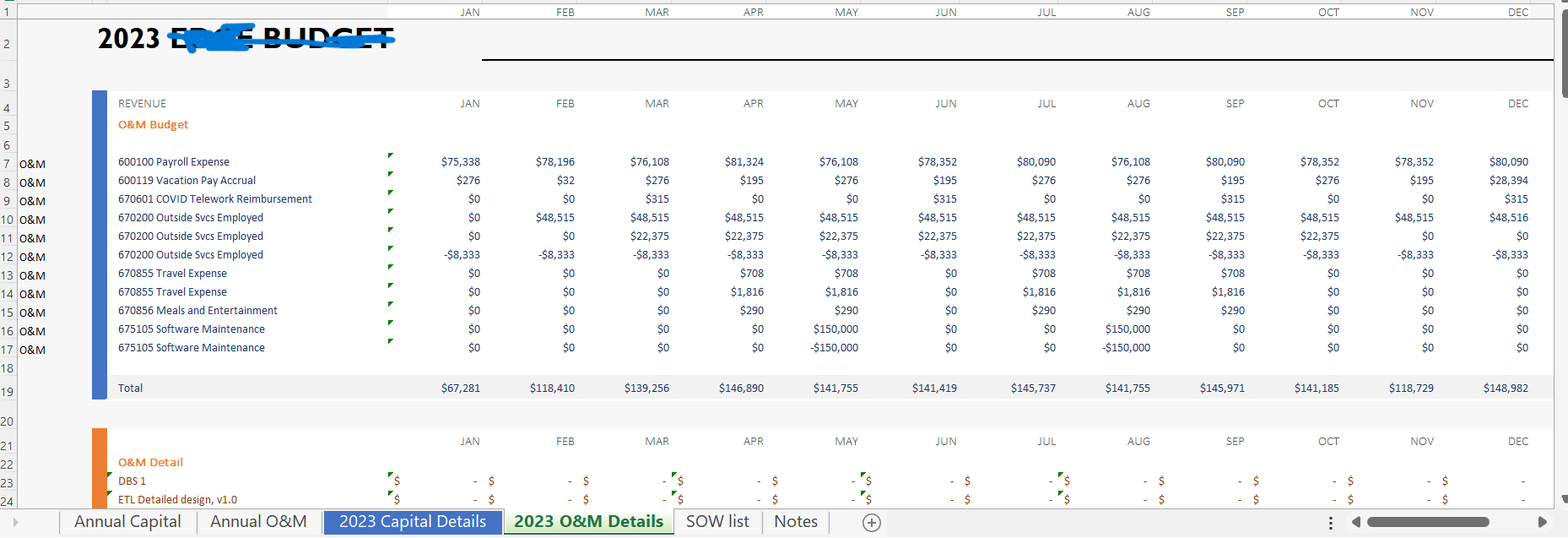Click the REVENUE header cell
The image size is (1568, 538).
(x=142, y=104)
